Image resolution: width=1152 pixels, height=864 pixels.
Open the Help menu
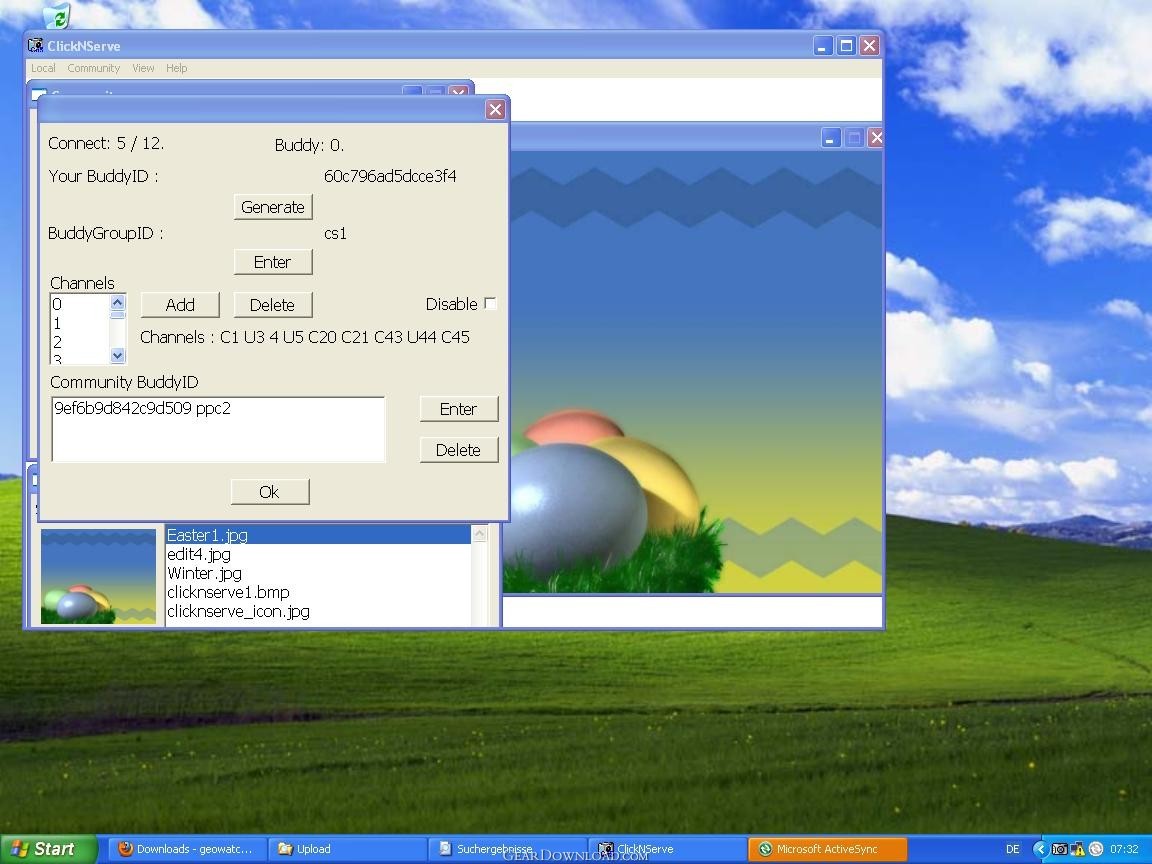(x=176, y=68)
